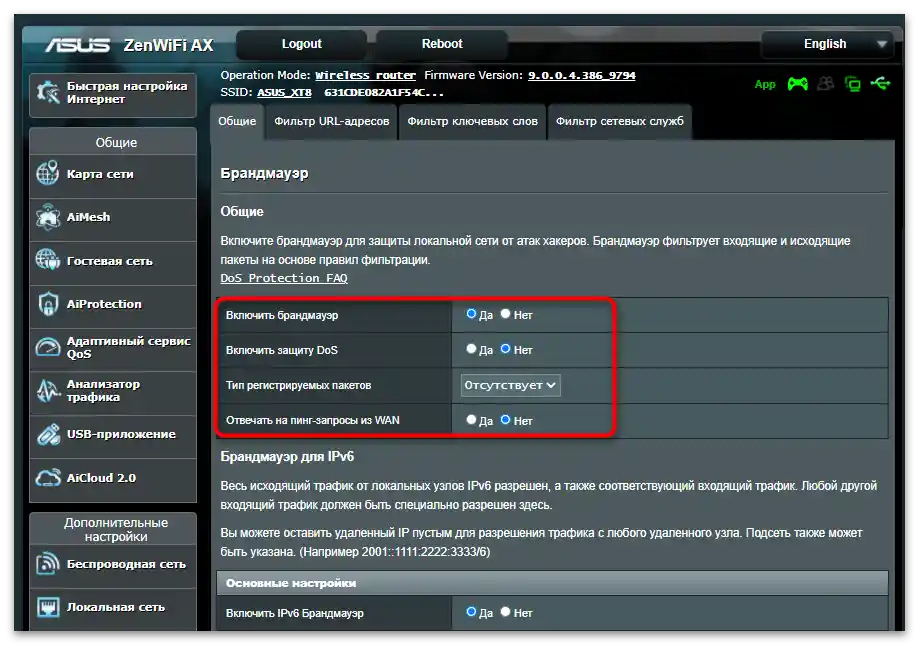Select Нет for Включить IPv6 Брандмауэр

pos(505,612)
